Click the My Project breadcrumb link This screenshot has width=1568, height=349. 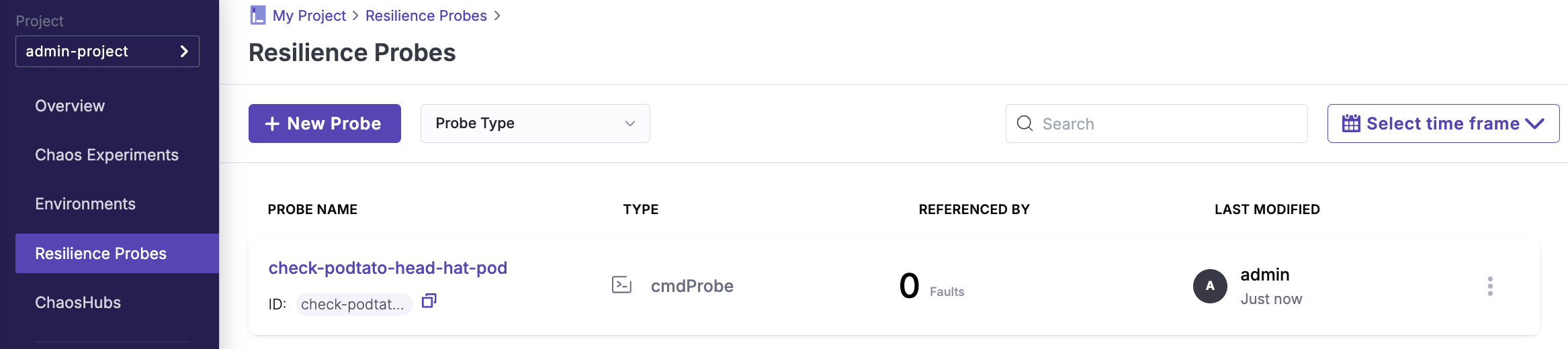[309, 15]
